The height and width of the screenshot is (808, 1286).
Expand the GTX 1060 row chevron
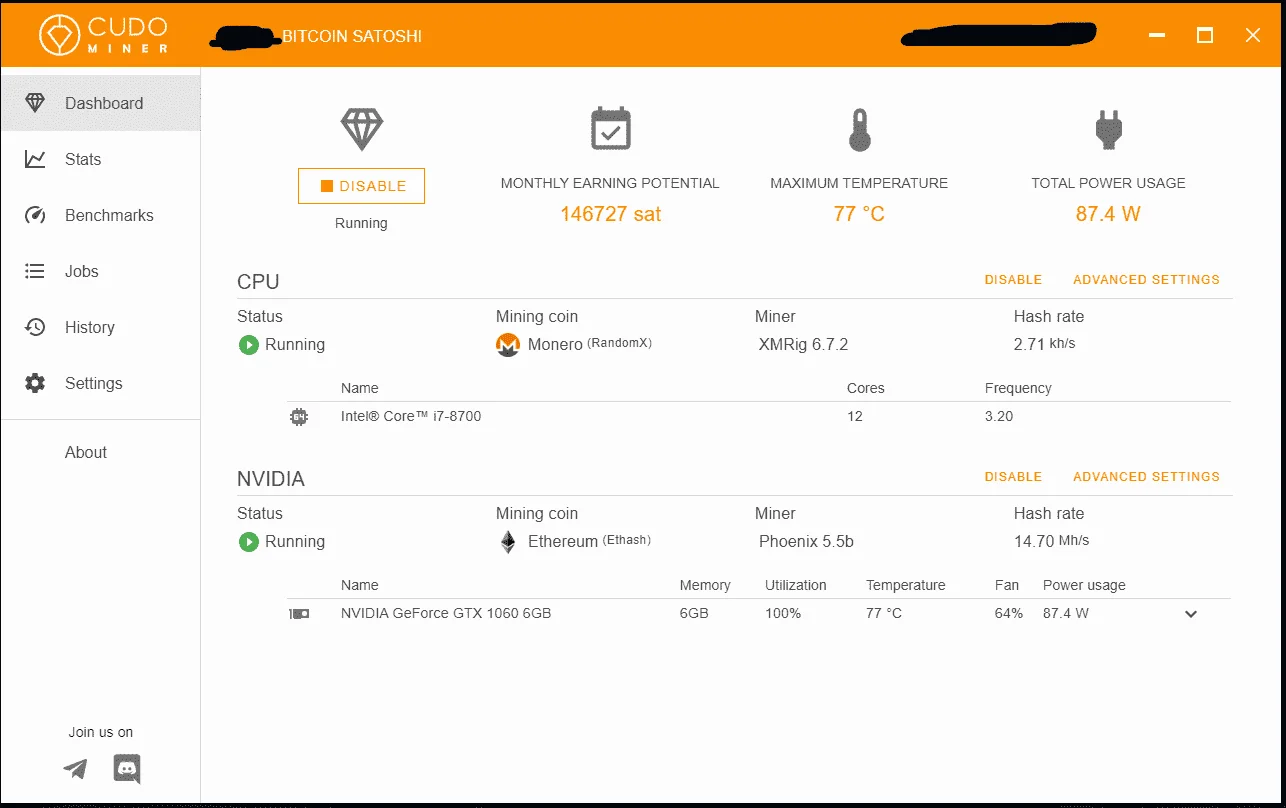click(1191, 614)
